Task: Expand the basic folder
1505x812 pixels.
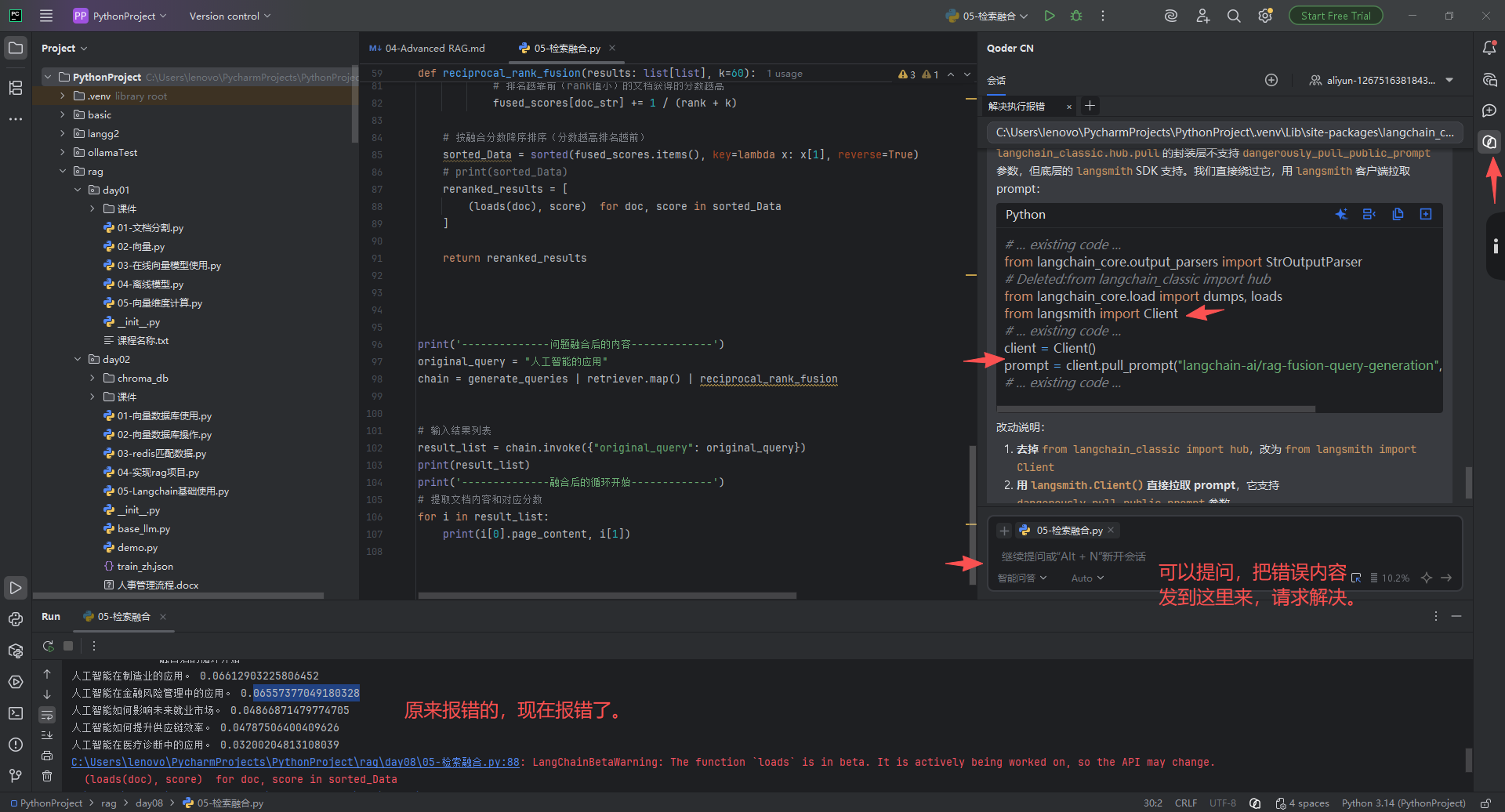Action: 63,114
